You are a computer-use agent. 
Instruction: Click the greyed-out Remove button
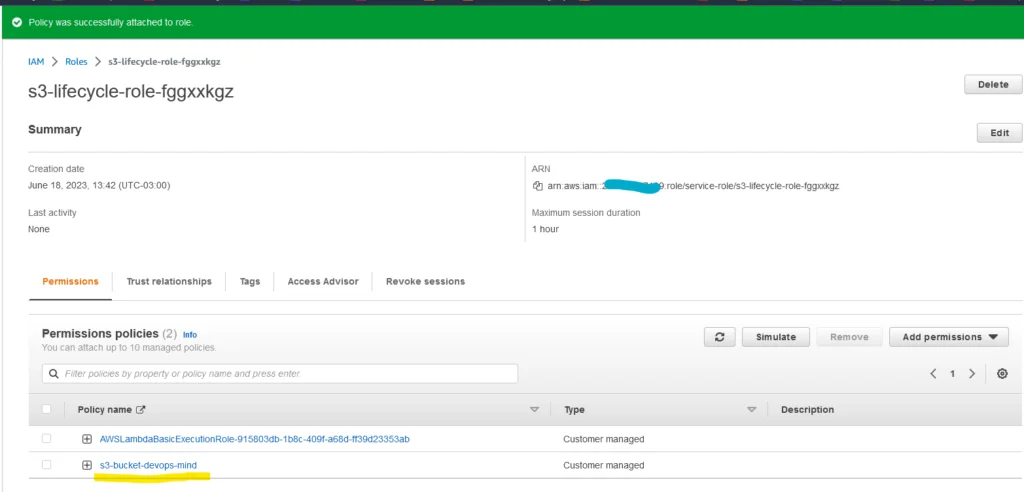[x=849, y=337]
